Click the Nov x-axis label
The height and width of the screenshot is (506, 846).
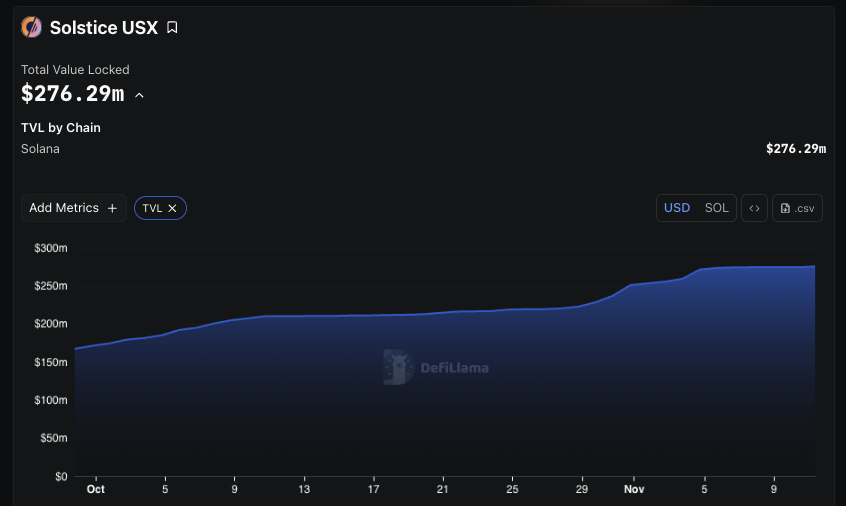click(634, 489)
